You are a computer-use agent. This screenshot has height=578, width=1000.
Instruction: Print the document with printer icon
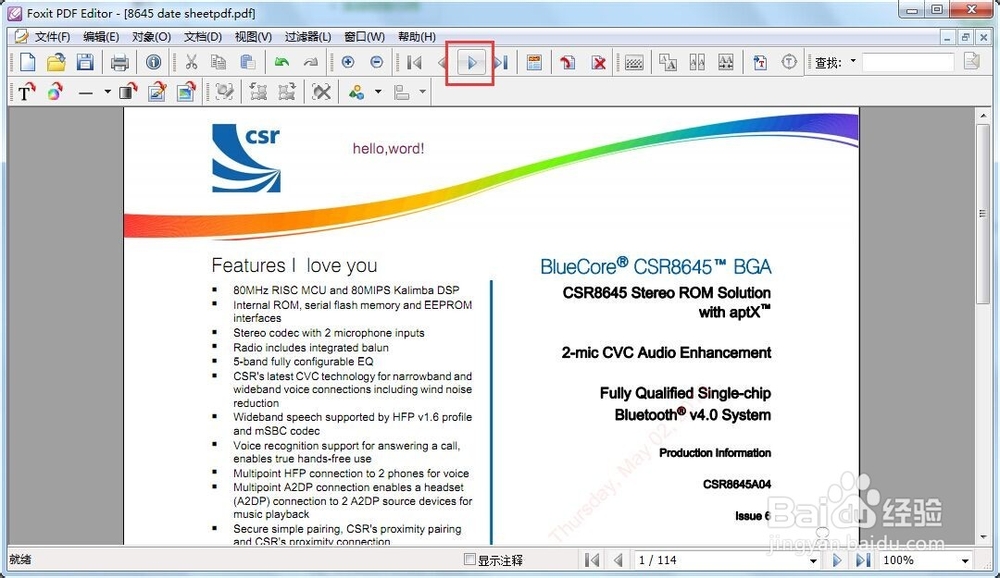coord(119,63)
